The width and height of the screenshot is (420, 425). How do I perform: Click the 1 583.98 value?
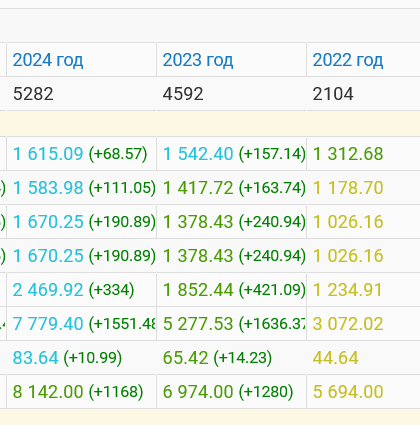[48, 188]
